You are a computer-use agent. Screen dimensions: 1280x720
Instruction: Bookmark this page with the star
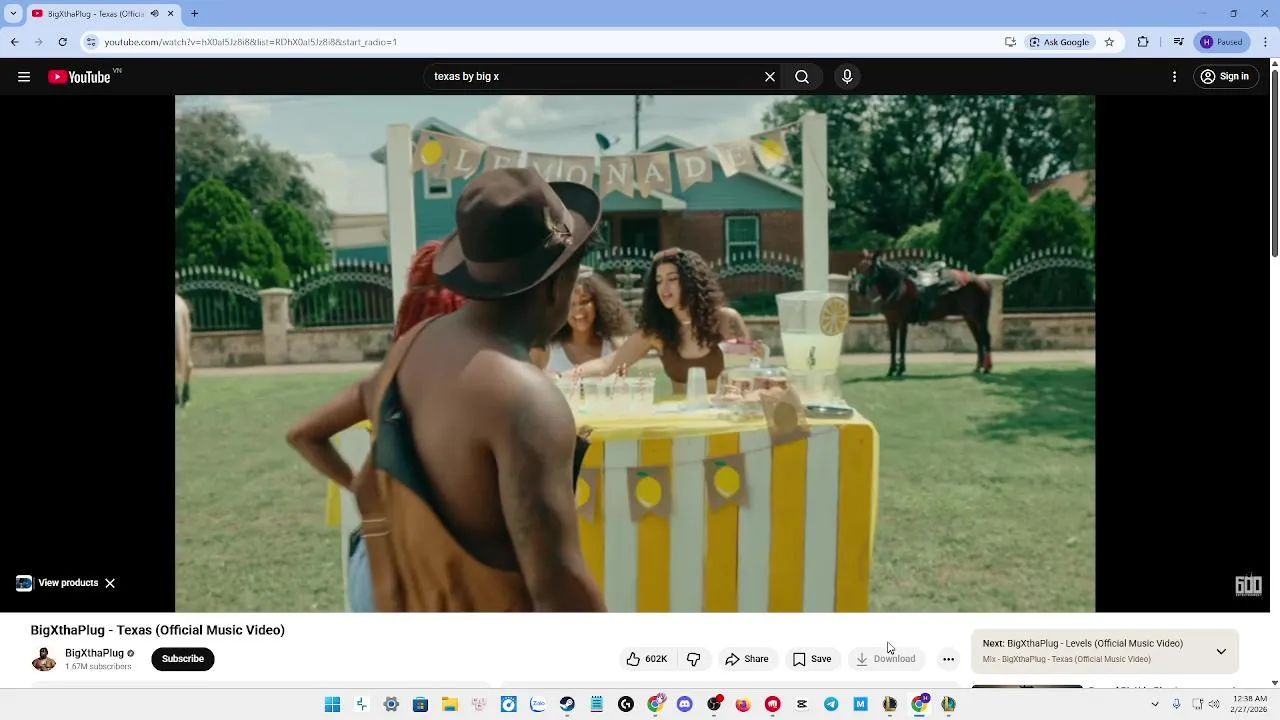pyautogui.click(x=1109, y=42)
